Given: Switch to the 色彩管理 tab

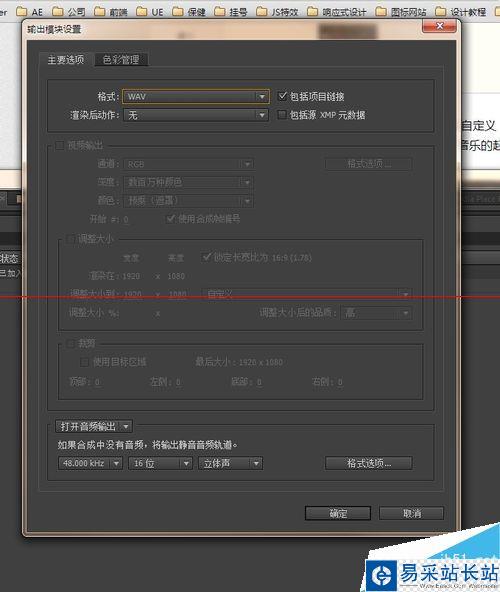Looking at the screenshot, I should point(121,59).
